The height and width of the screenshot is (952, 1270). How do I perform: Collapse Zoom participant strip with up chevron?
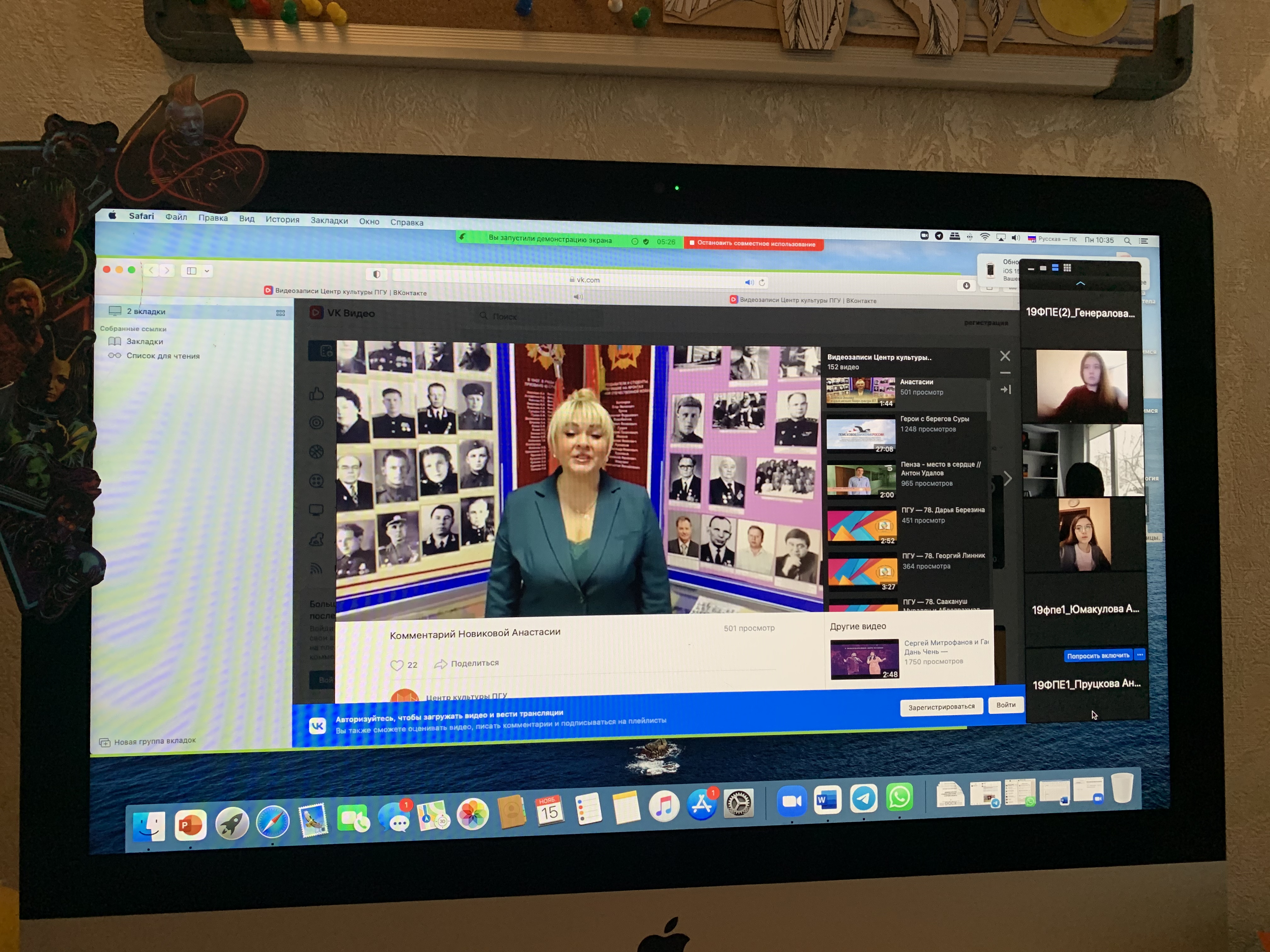(x=1080, y=283)
